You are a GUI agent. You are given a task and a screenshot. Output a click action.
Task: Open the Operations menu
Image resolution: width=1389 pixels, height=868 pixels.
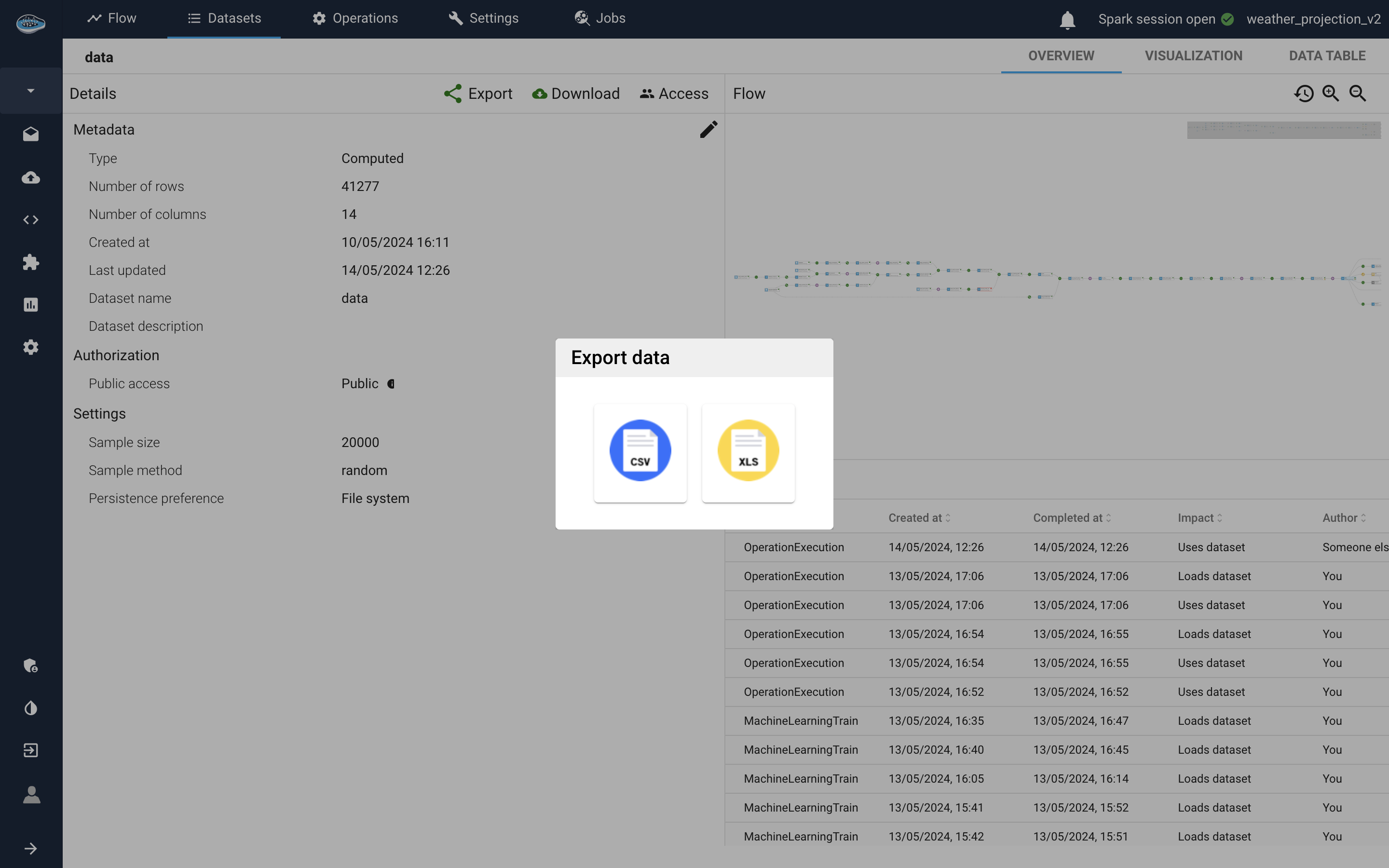point(355,18)
